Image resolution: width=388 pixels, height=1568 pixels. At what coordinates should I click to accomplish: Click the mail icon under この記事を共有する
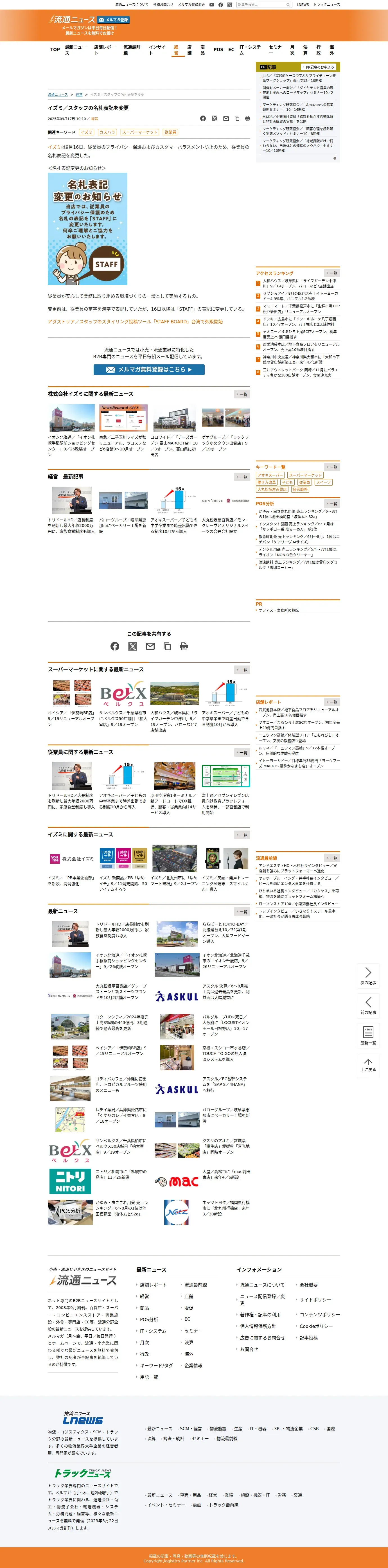pos(150,646)
